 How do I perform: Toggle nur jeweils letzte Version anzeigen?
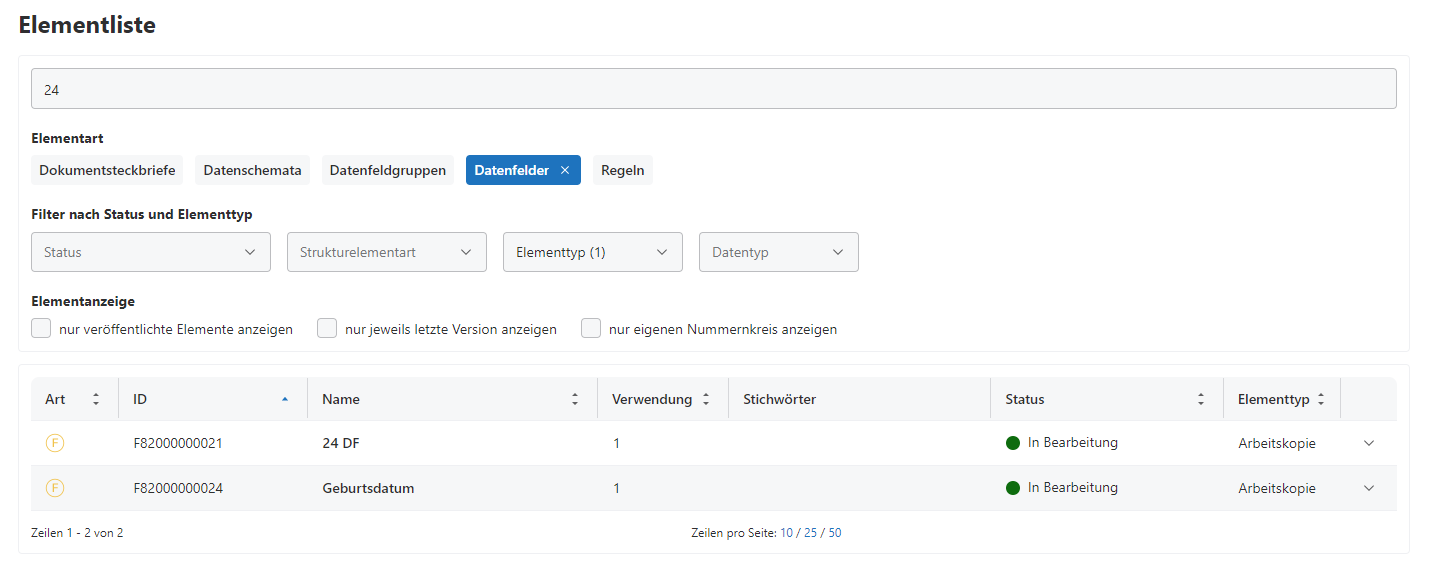coord(327,329)
